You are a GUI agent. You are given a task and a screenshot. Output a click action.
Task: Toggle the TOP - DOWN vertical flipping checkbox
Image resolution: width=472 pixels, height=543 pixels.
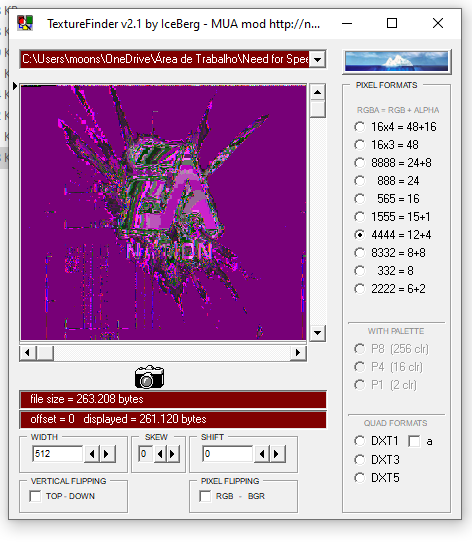pos(35,496)
